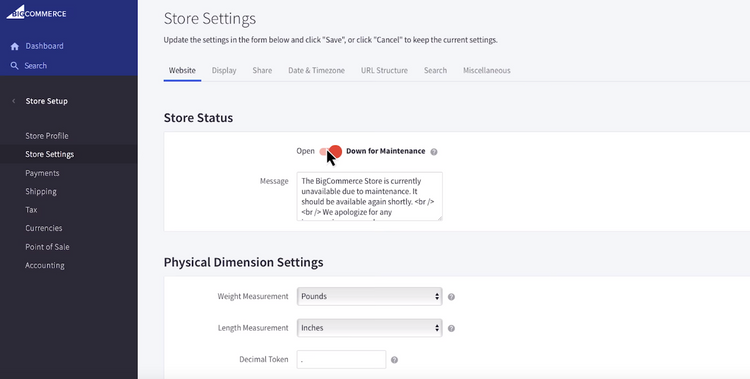Click the Search magnifier icon in sidebar
750x379 pixels.
pos(14,66)
